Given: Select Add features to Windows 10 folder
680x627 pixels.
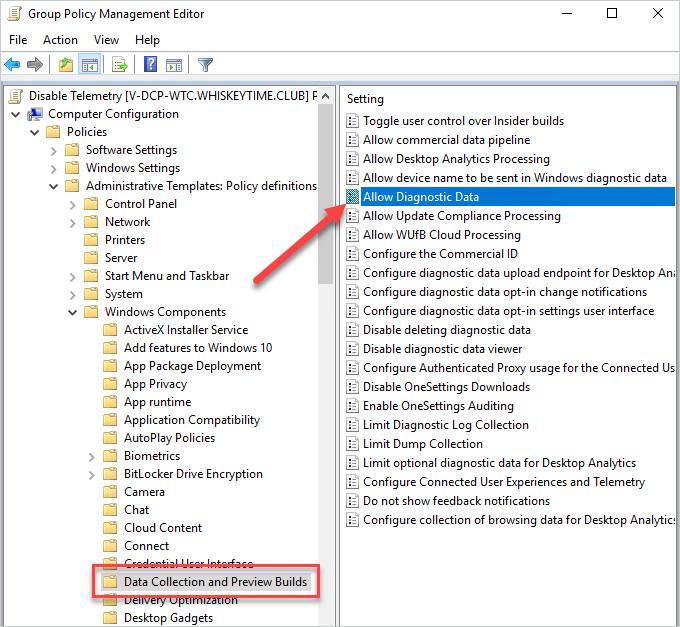Looking at the screenshot, I should tap(198, 348).
